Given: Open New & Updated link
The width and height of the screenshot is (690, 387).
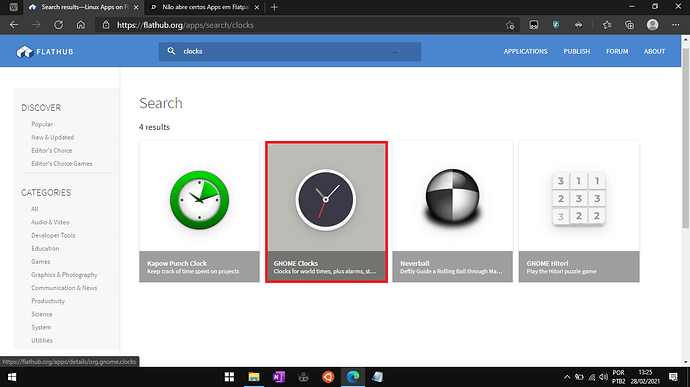Looking at the screenshot, I should point(52,137).
